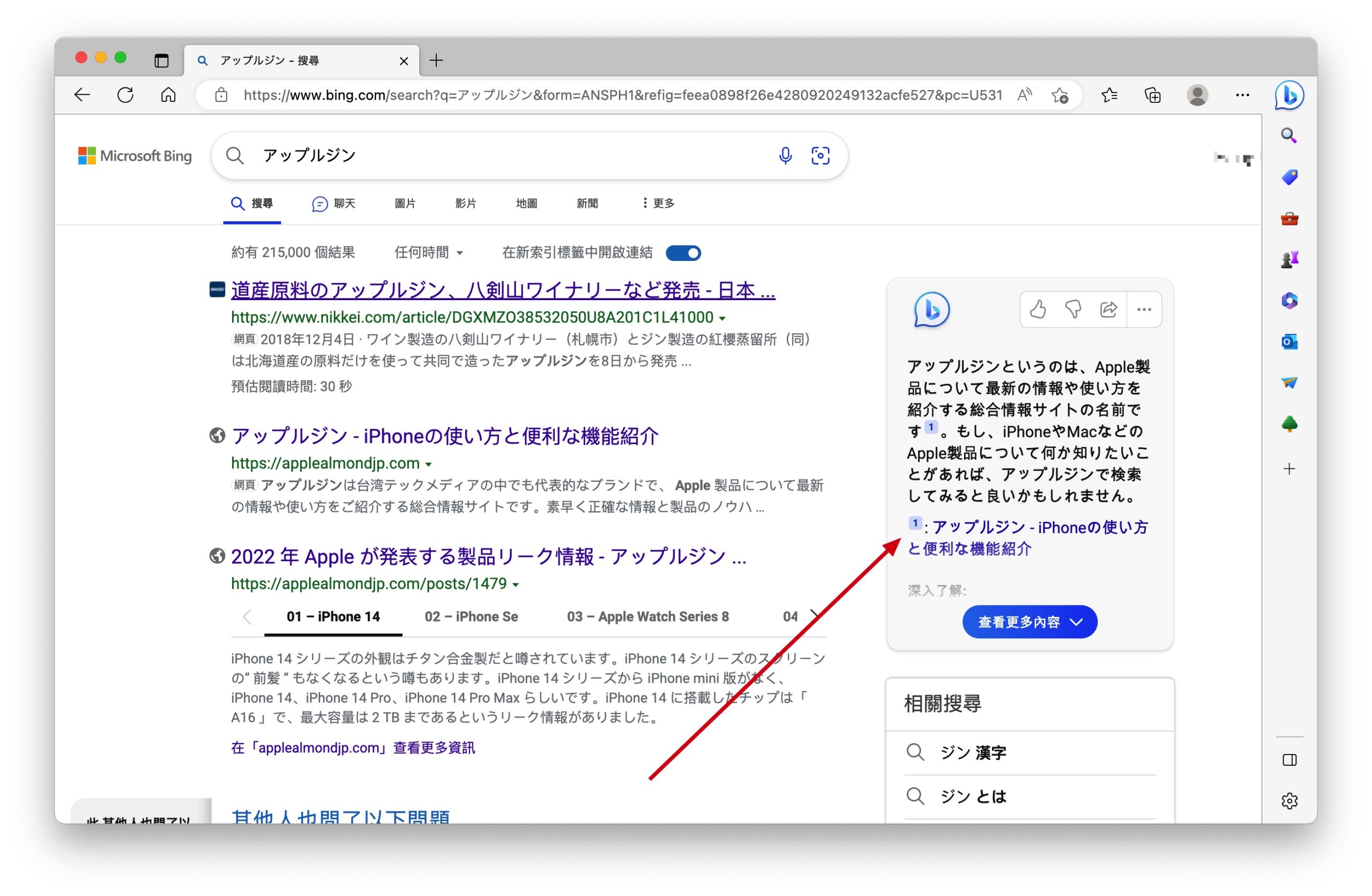Open 在「applealmondjp.com」查看更多資訊 link

tap(353, 748)
